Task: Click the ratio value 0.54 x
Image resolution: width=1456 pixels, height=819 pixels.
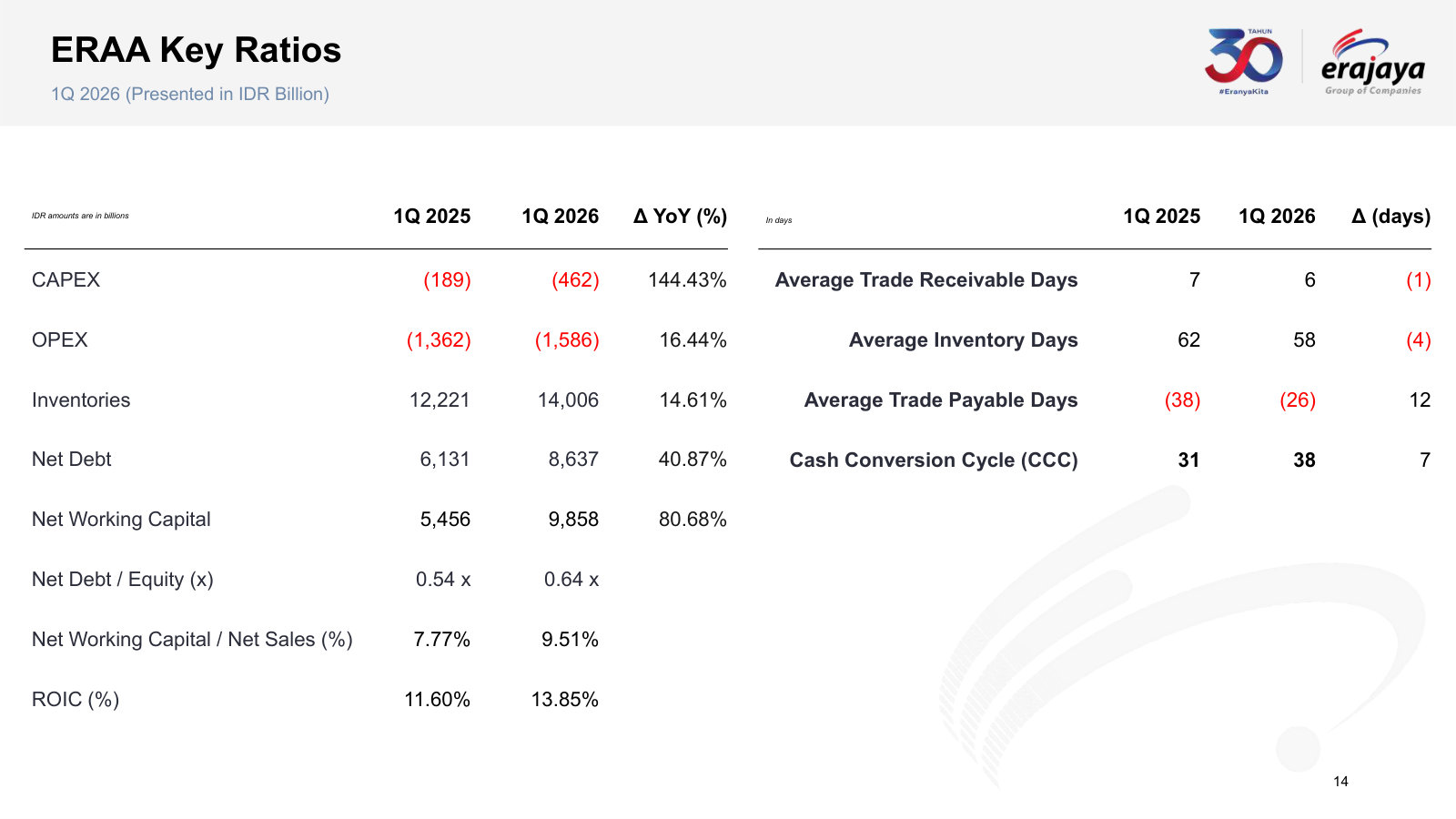Action: coord(443,580)
